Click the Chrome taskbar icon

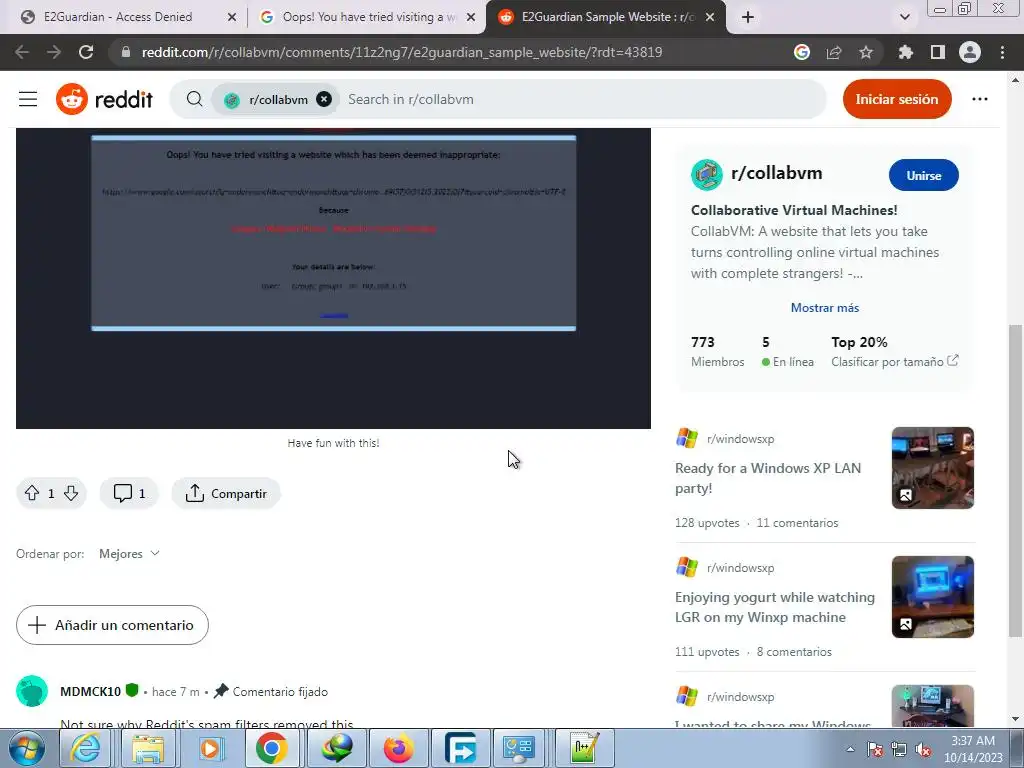[272, 748]
